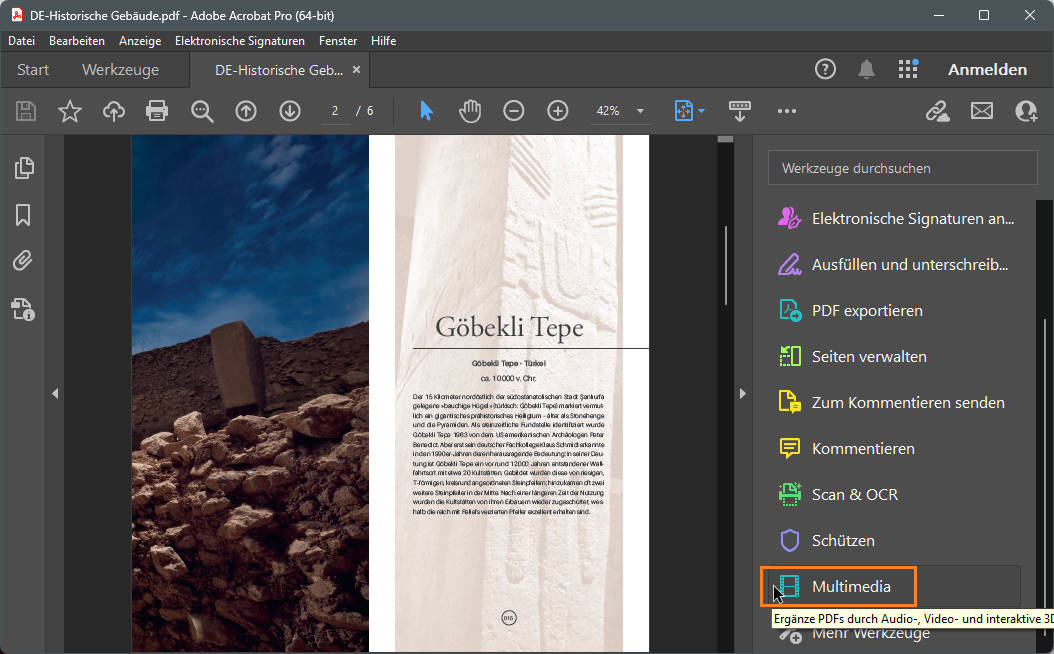Image resolution: width=1054 pixels, height=654 pixels.
Task: Open the Anzeige menu
Action: click(x=140, y=41)
